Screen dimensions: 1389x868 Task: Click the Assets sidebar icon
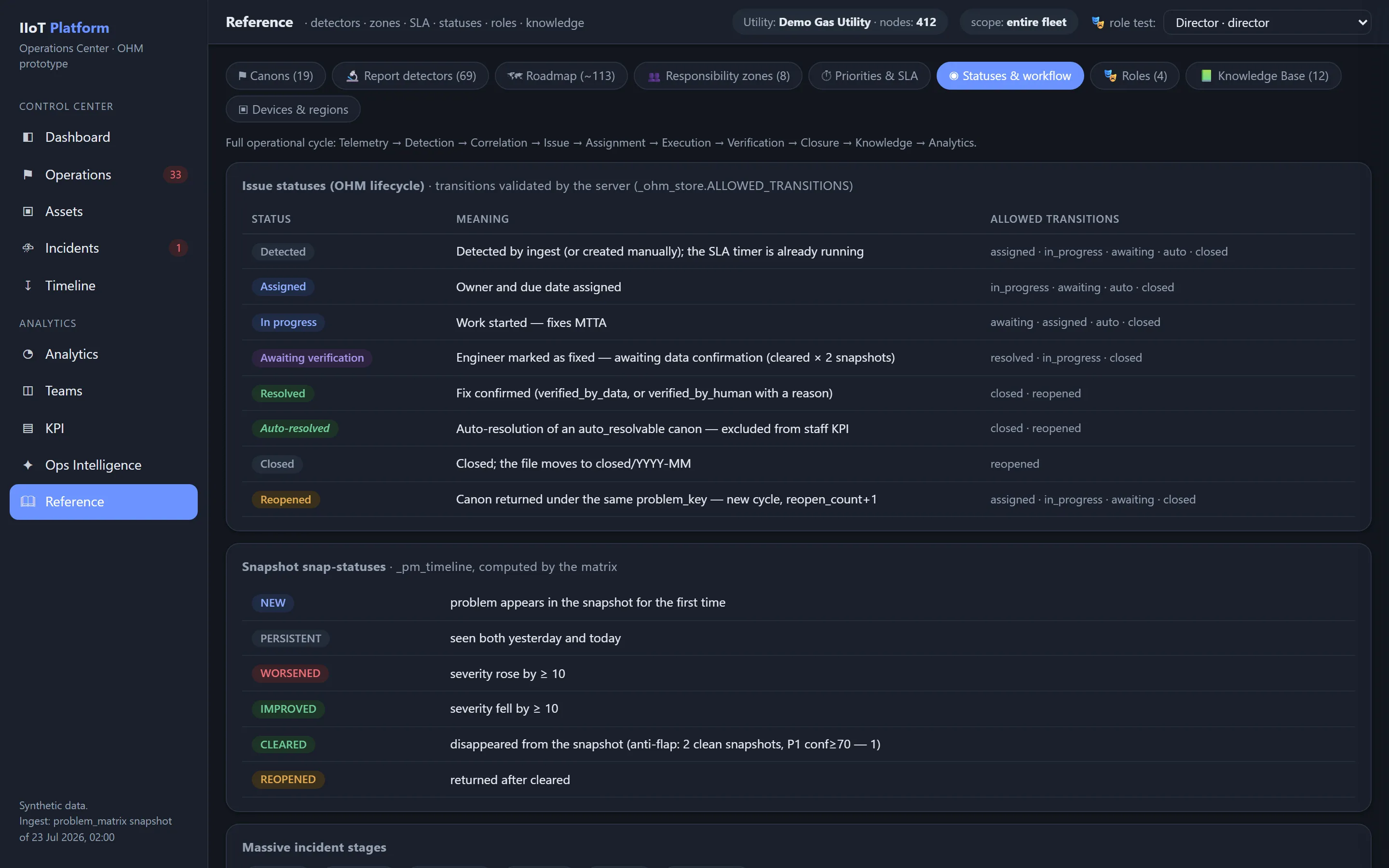(27, 211)
